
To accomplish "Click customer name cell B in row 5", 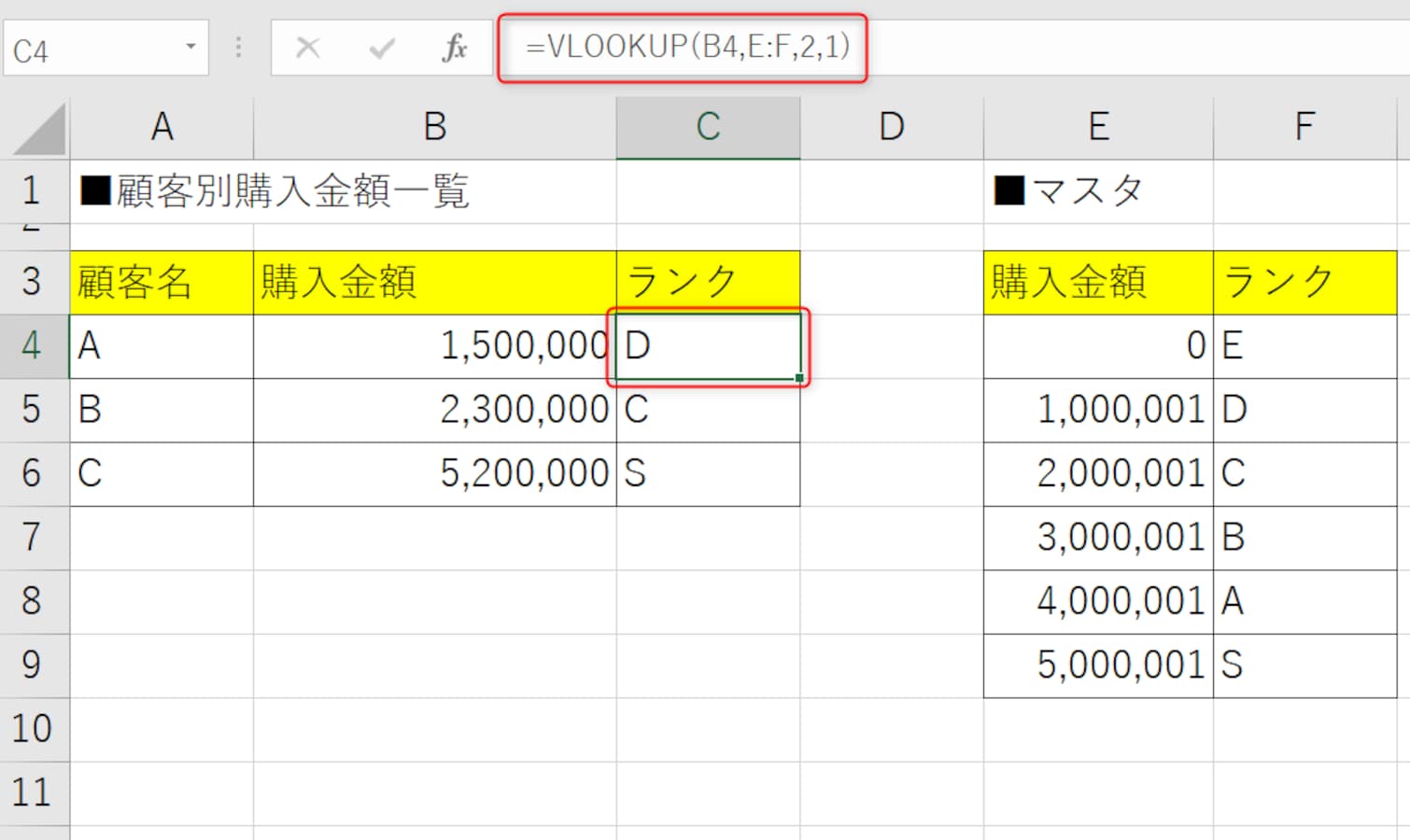I will pos(162,410).
